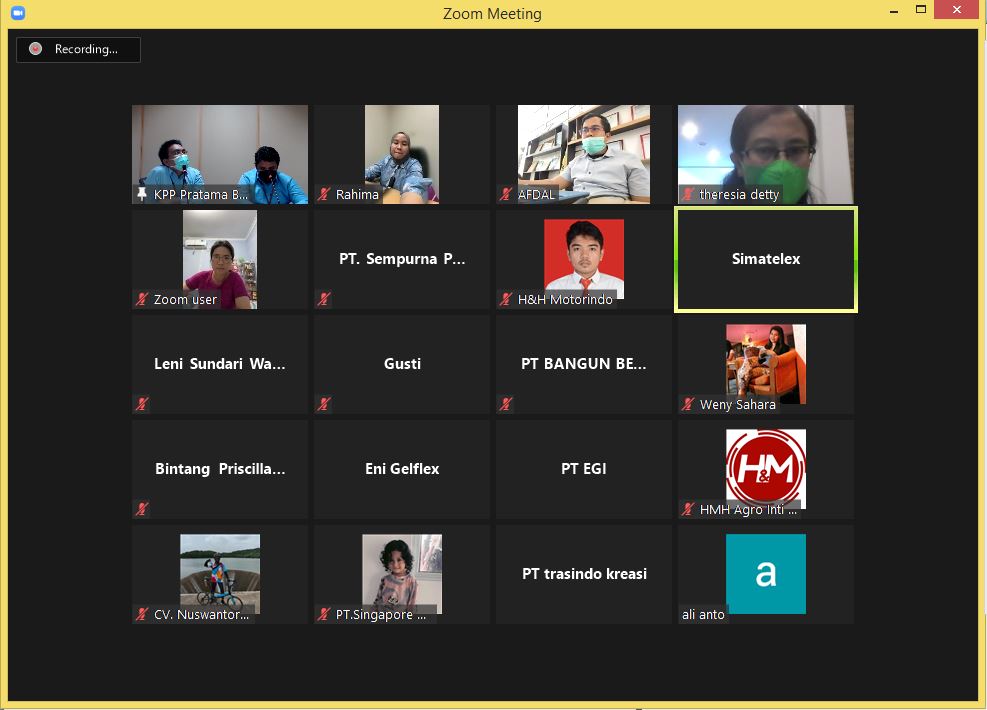The height and width of the screenshot is (710, 987).
Task: Click CV. Nuswantor bicycle profile picture
Action: point(220,571)
